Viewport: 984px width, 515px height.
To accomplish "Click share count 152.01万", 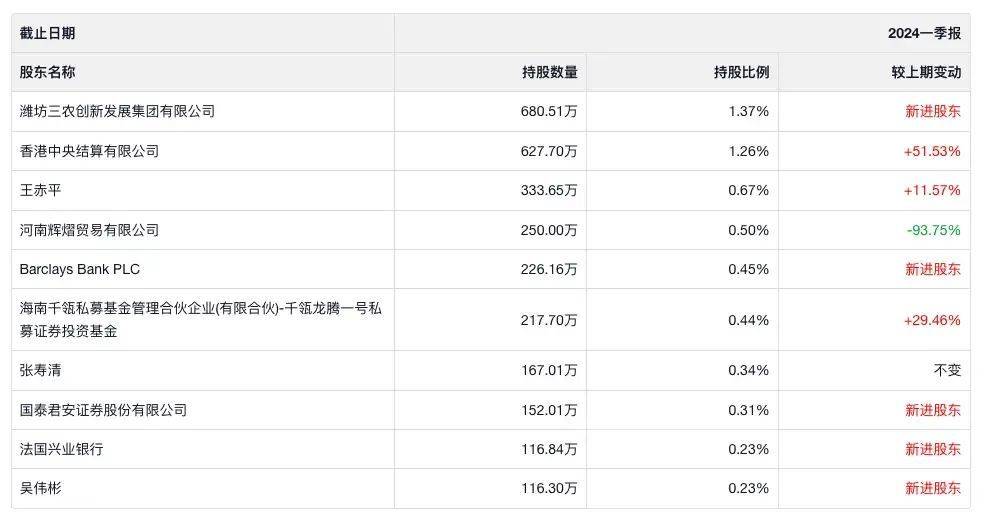I will 549,410.
